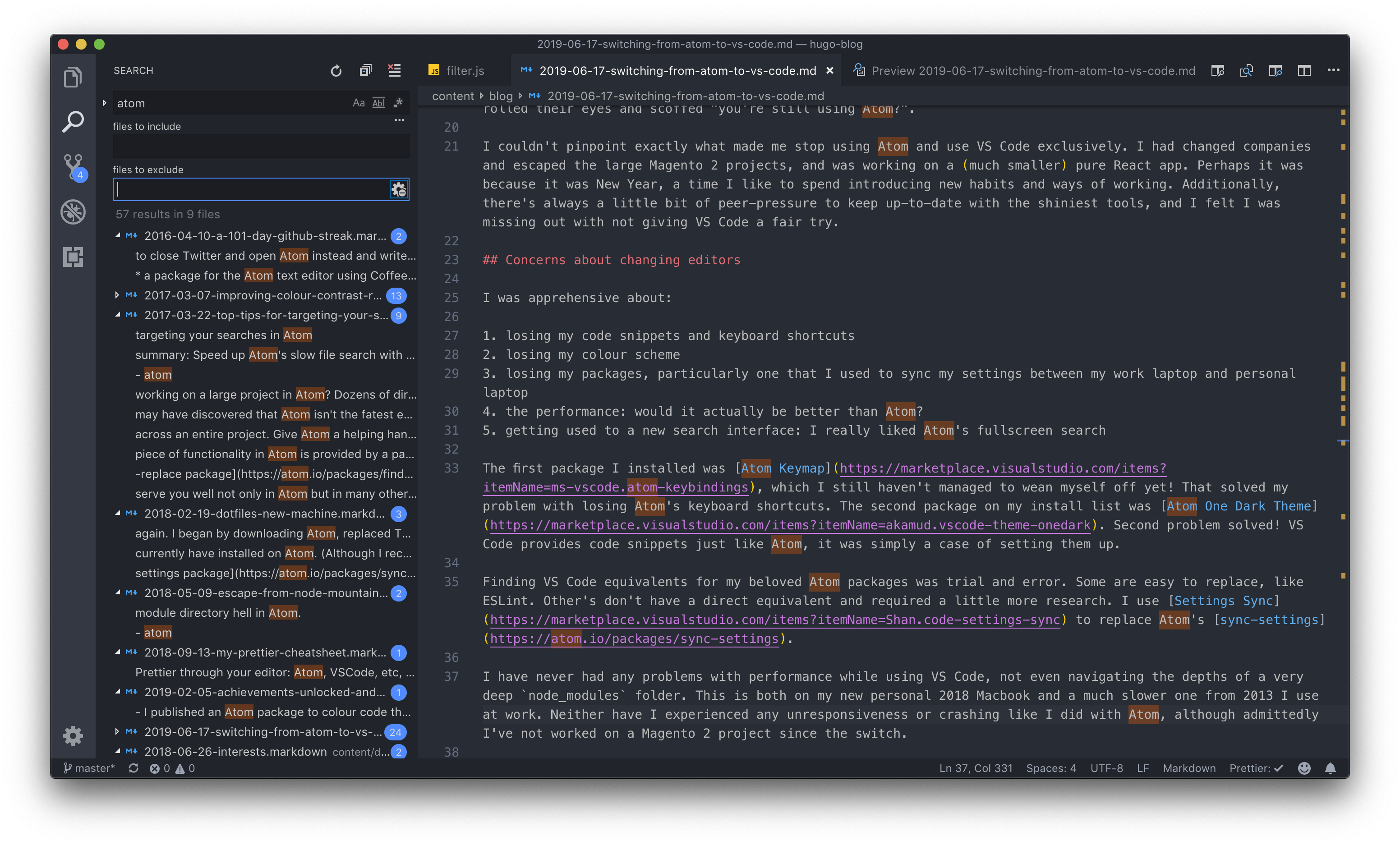The width and height of the screenshot is (1400, 845).
Task: Toggle Match Whole Word search option
Action: pos(378,103)
